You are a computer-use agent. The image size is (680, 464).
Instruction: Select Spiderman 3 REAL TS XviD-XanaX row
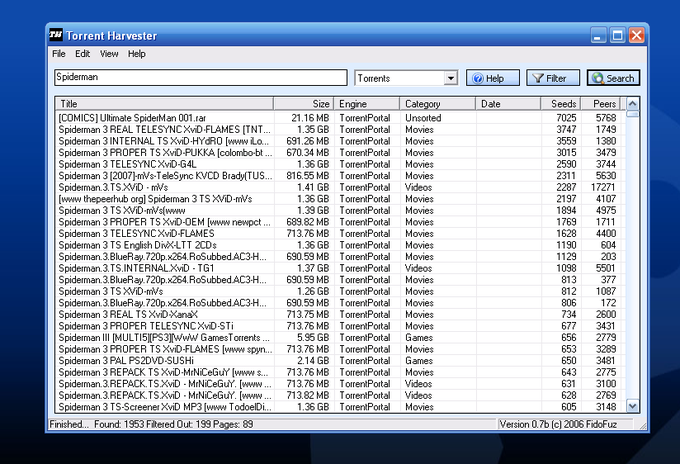click(342, 314)
